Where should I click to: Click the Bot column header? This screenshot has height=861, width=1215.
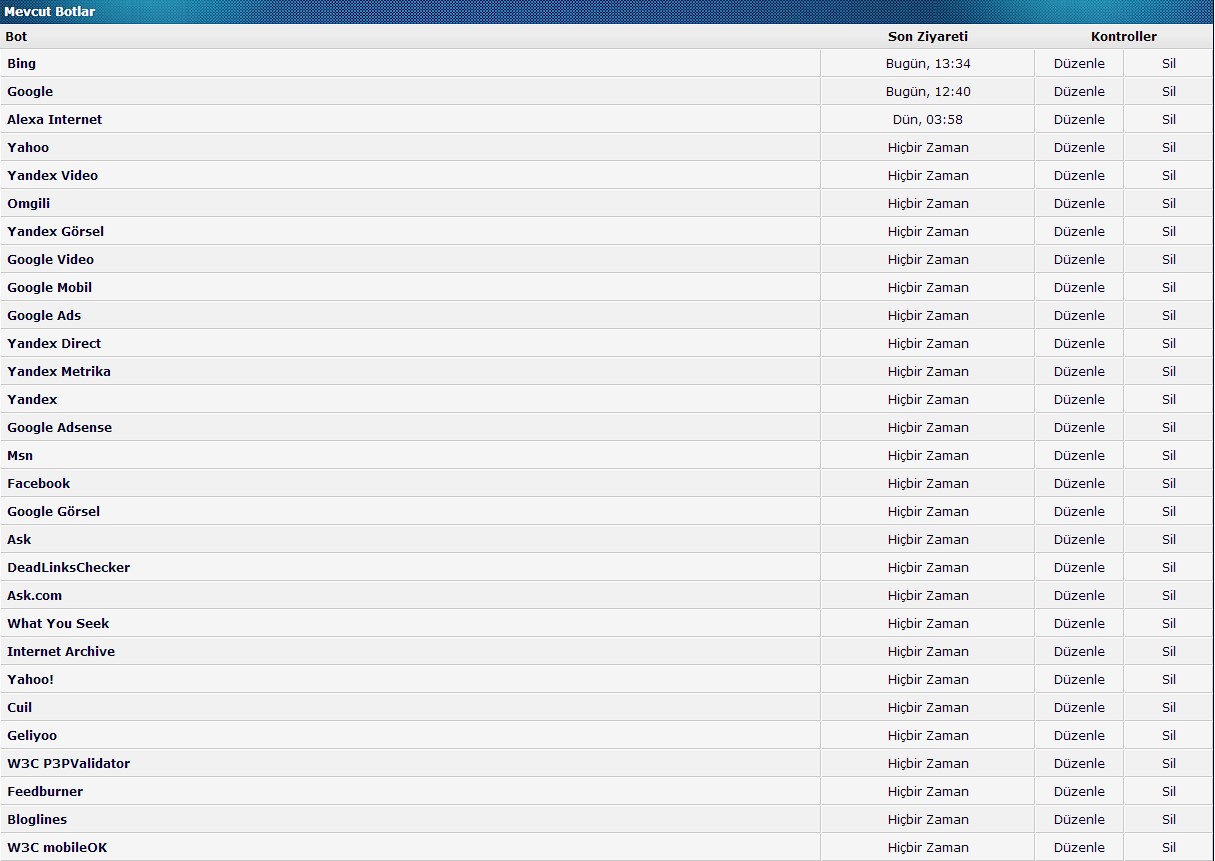[16, 36]
